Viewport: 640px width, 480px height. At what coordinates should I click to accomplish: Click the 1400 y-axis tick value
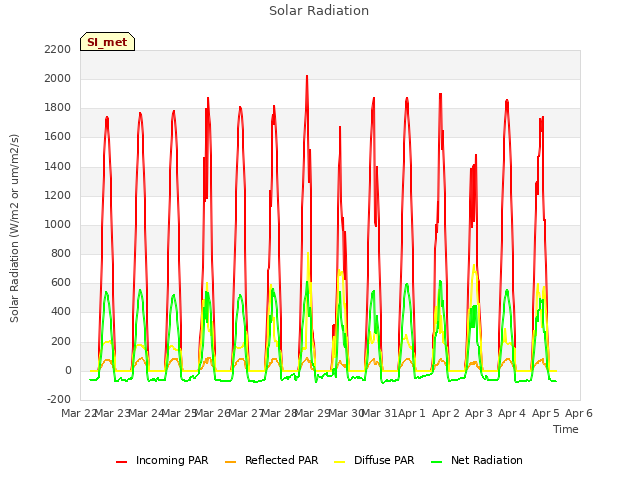pyautogui.click(x=58, y=166)
